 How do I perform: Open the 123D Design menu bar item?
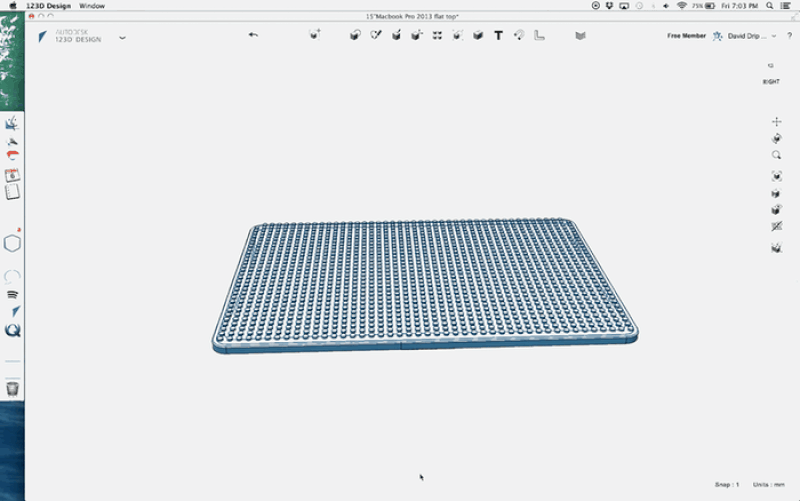point(48,6)
